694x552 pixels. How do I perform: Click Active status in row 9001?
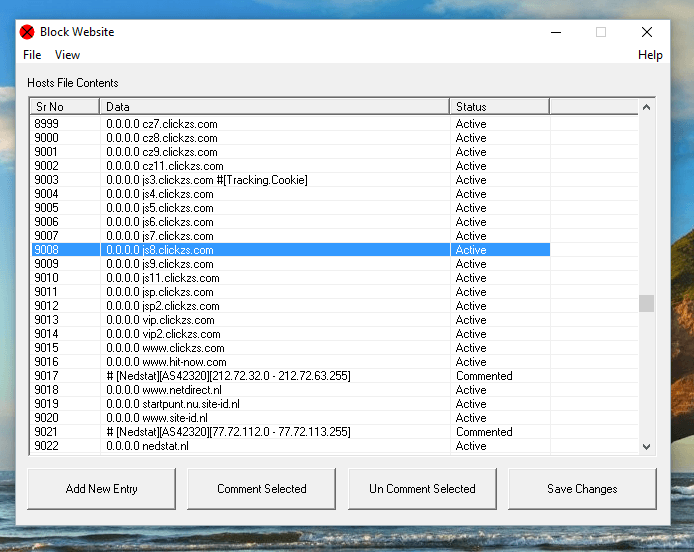(471, 152)
